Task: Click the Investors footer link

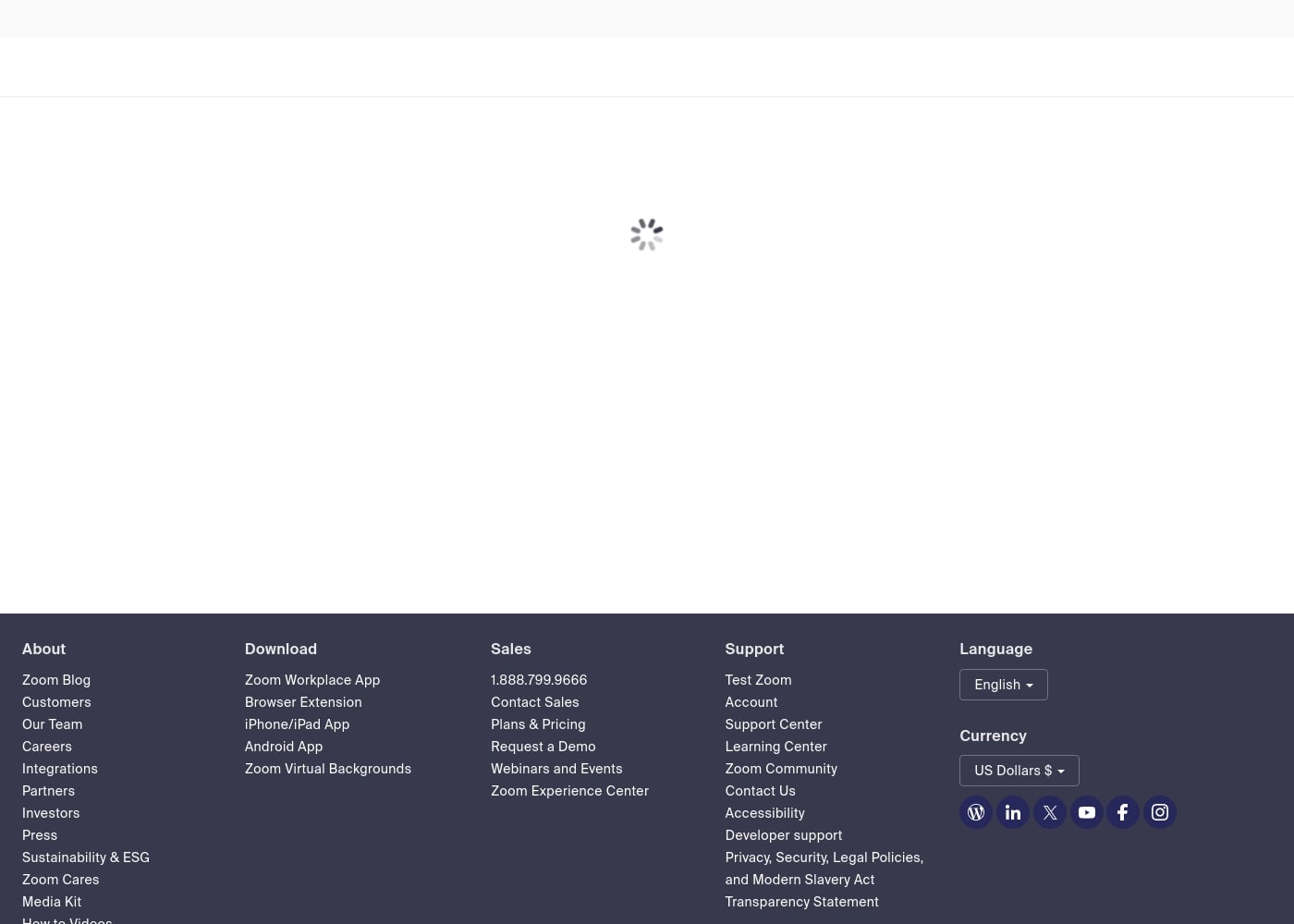Action: click(x=51, y=813)
